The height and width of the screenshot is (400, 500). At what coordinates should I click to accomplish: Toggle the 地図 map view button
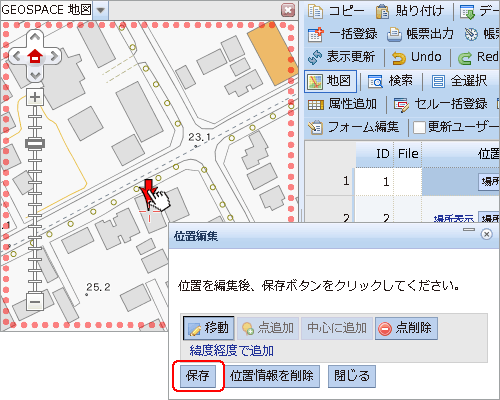[331, 81]
